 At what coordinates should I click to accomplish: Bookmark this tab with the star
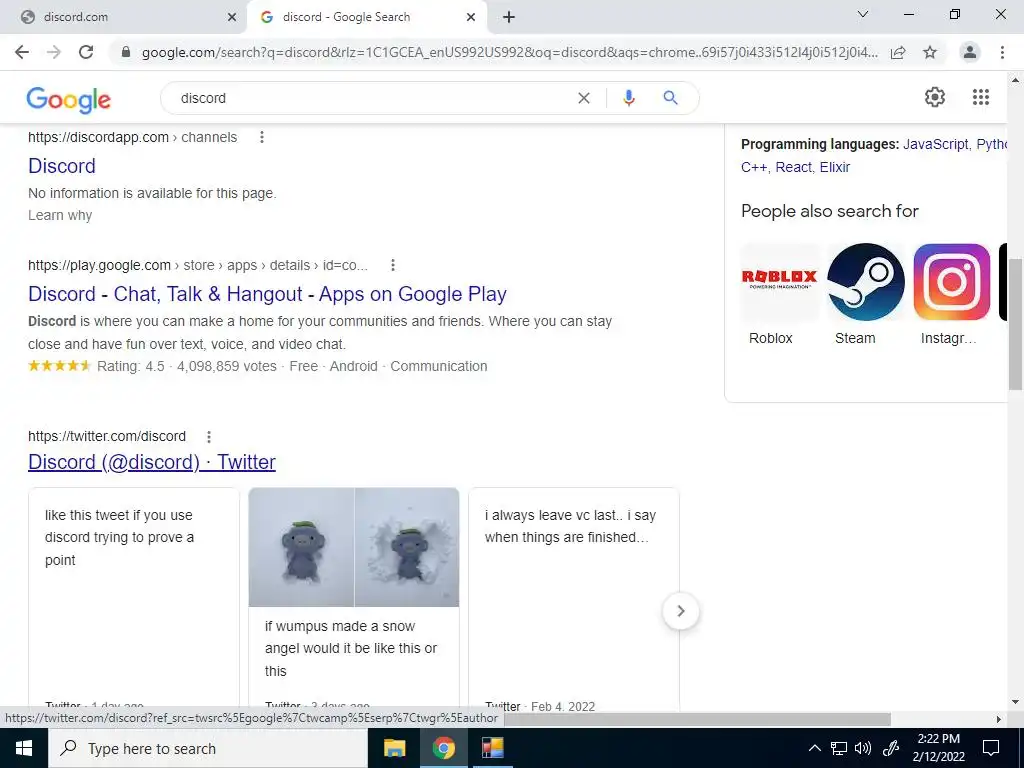point(930,52)
